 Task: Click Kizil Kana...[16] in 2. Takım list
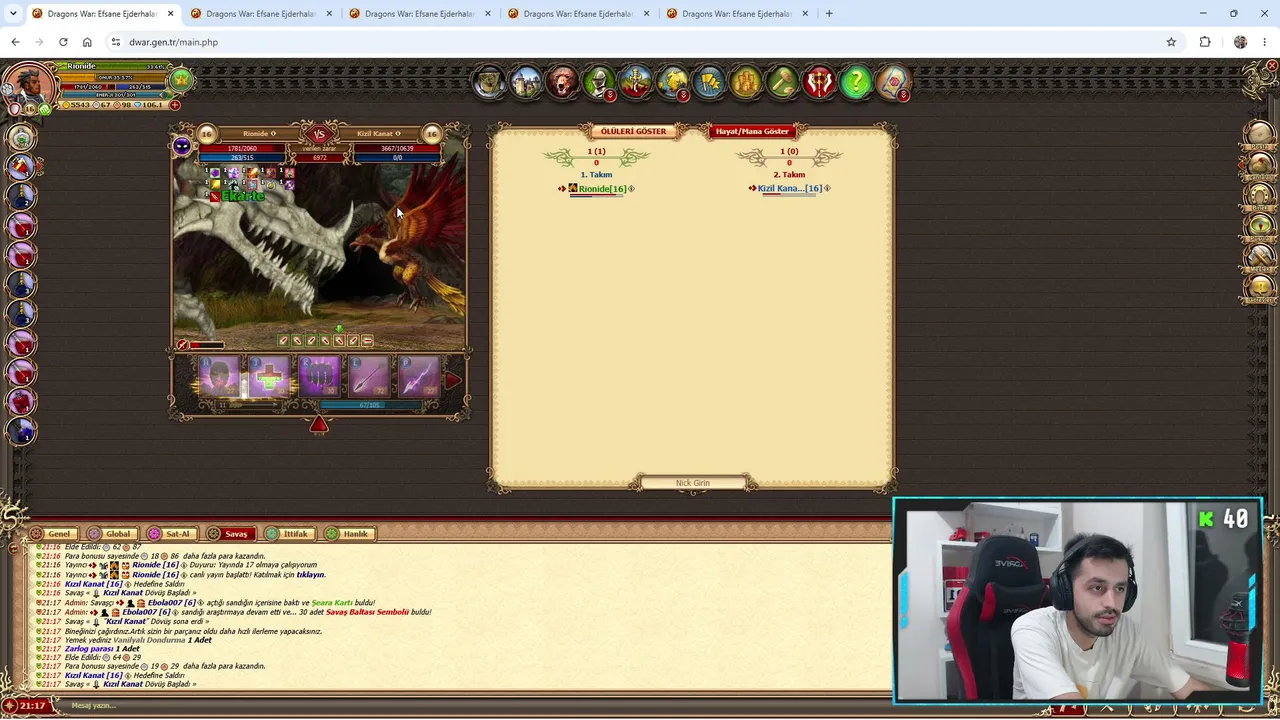pyautogui.click(x=789, y=189)
